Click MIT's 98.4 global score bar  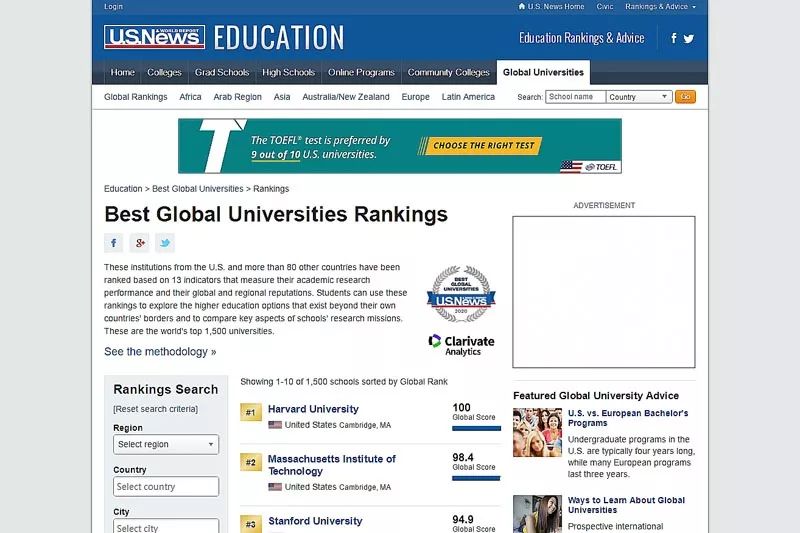[x=476, y=478]
